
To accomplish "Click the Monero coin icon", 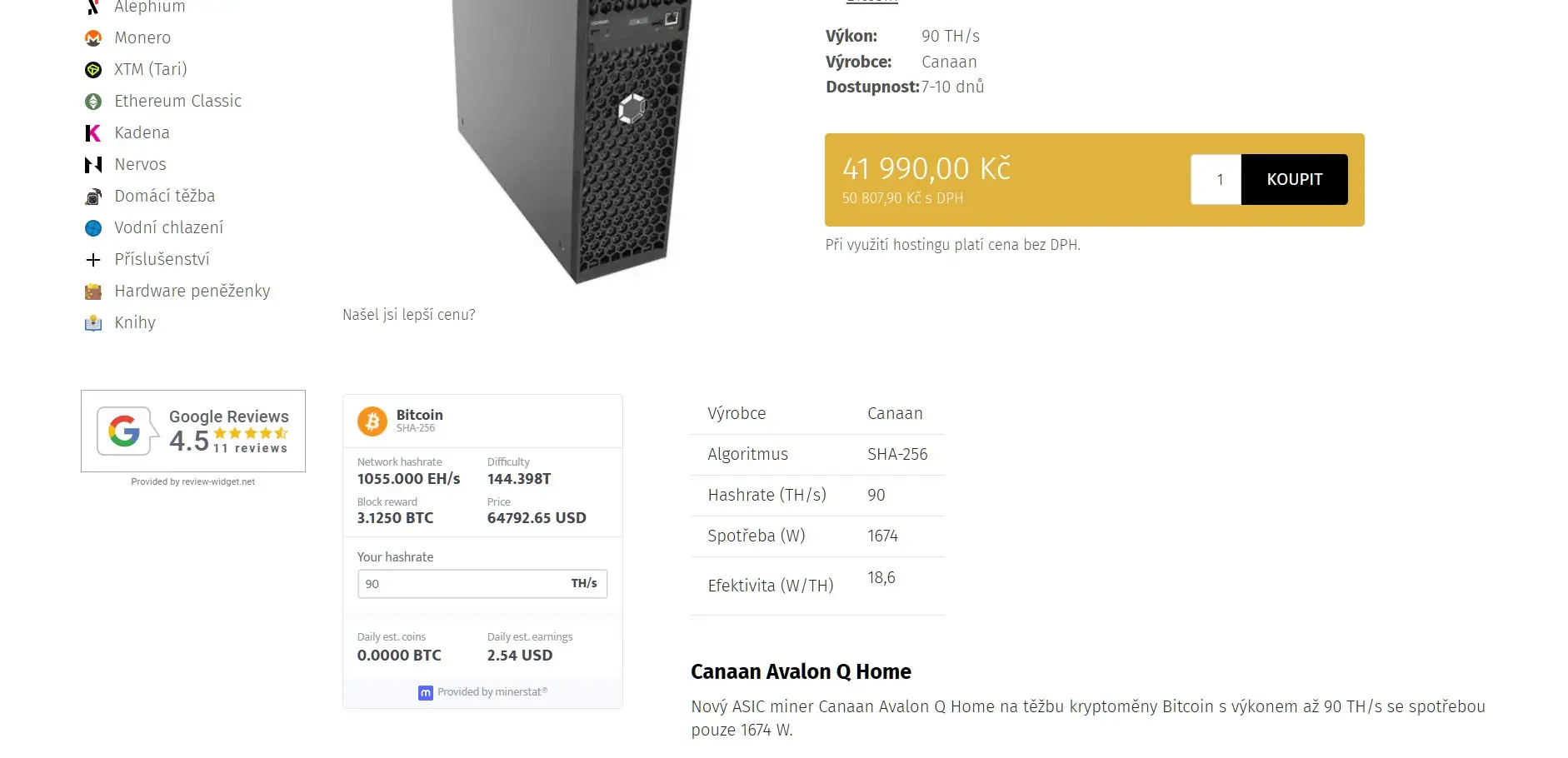I will pyautogui.click(x=93, y=38).
